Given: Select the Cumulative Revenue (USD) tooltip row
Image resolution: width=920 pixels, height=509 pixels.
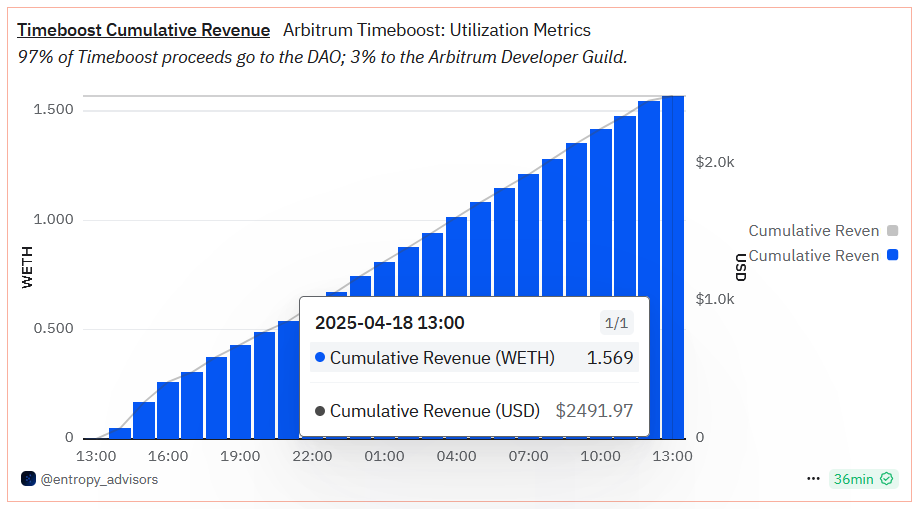Looking at the screenshot, I should (x=474, y=411).
